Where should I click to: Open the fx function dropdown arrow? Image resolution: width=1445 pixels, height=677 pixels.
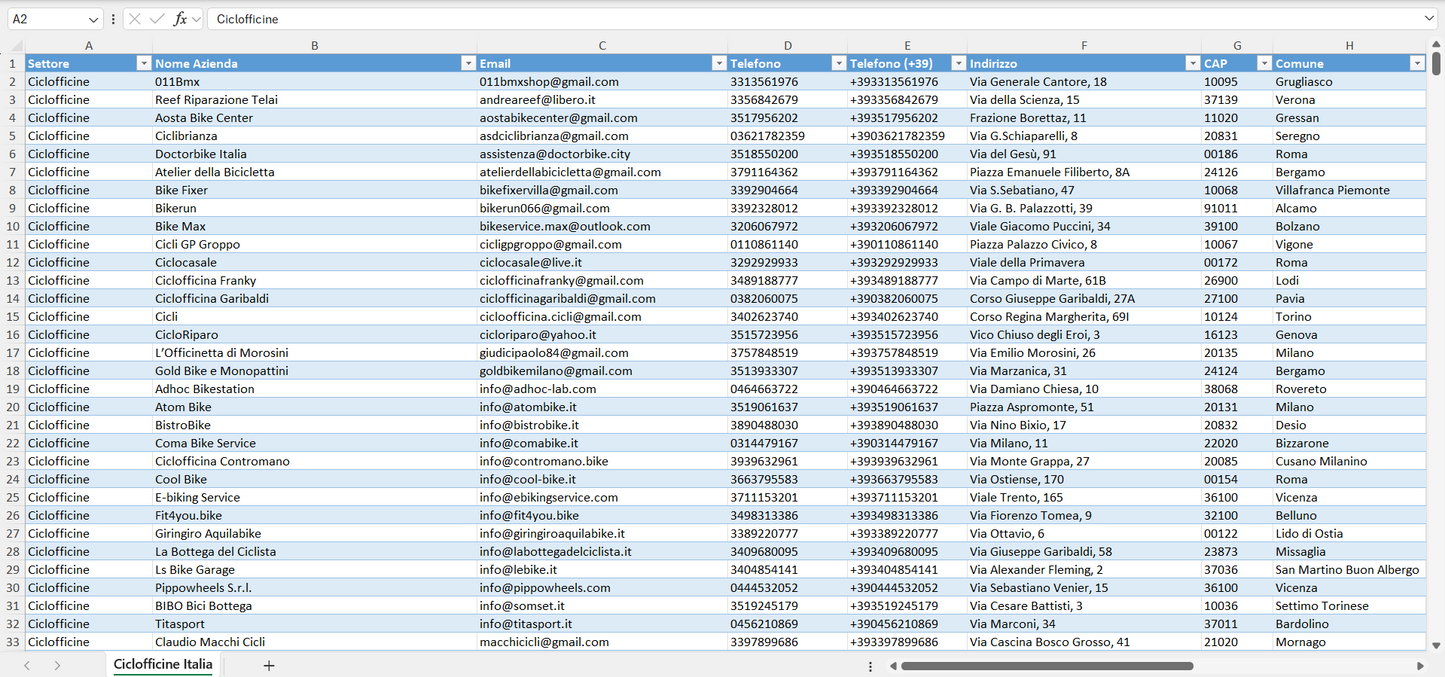pyautogui.click(x=196, y=19)
